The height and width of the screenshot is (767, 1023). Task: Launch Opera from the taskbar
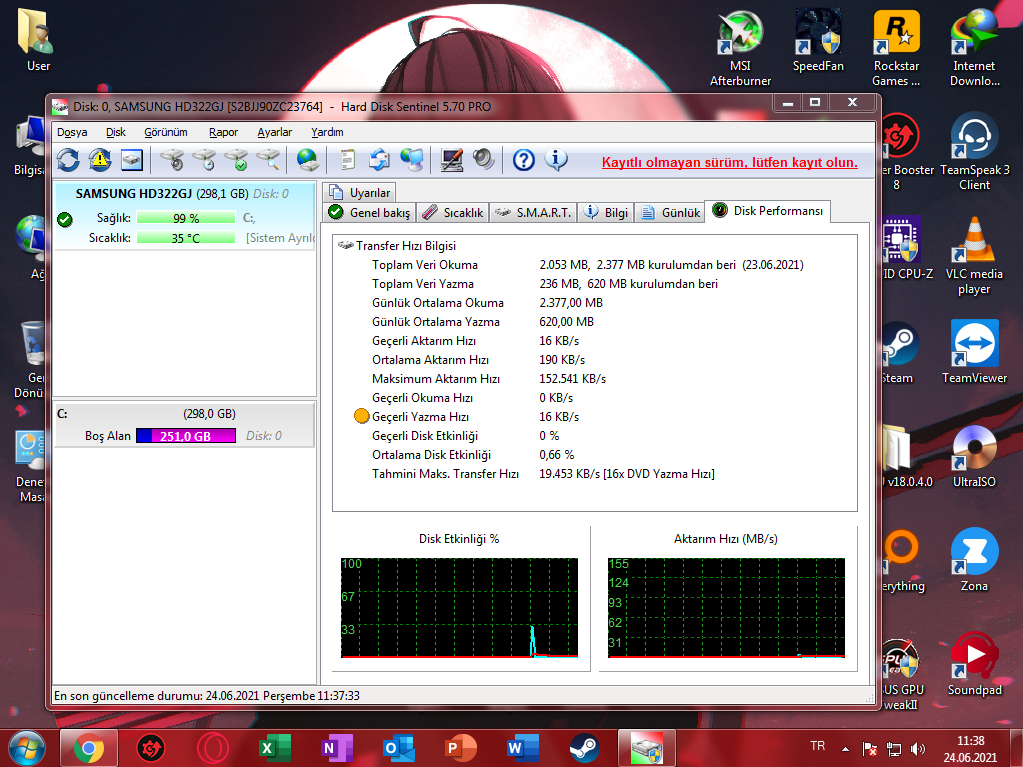(x=213, y=748)
